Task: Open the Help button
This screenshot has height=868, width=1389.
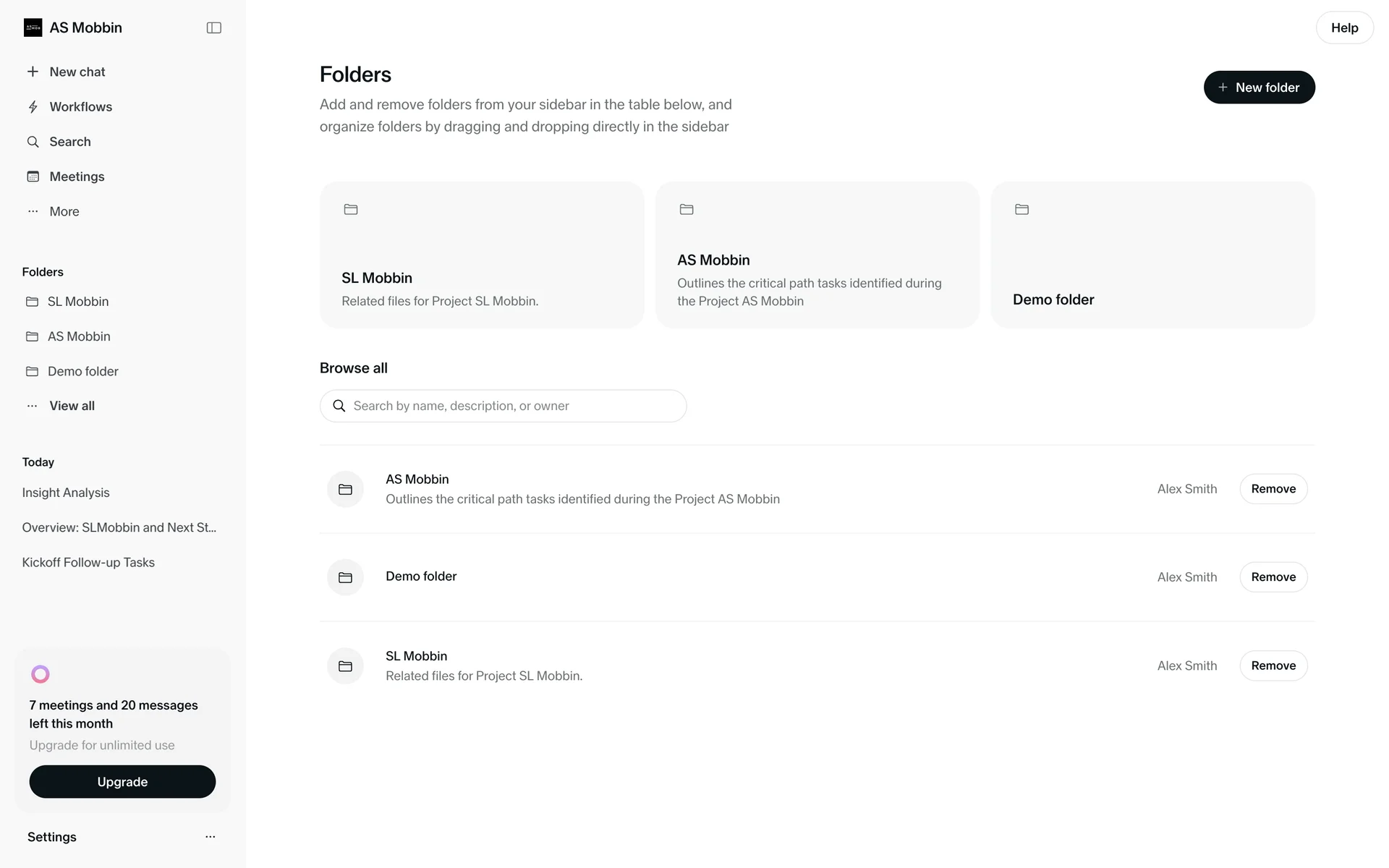Action: coord(1344,27)
